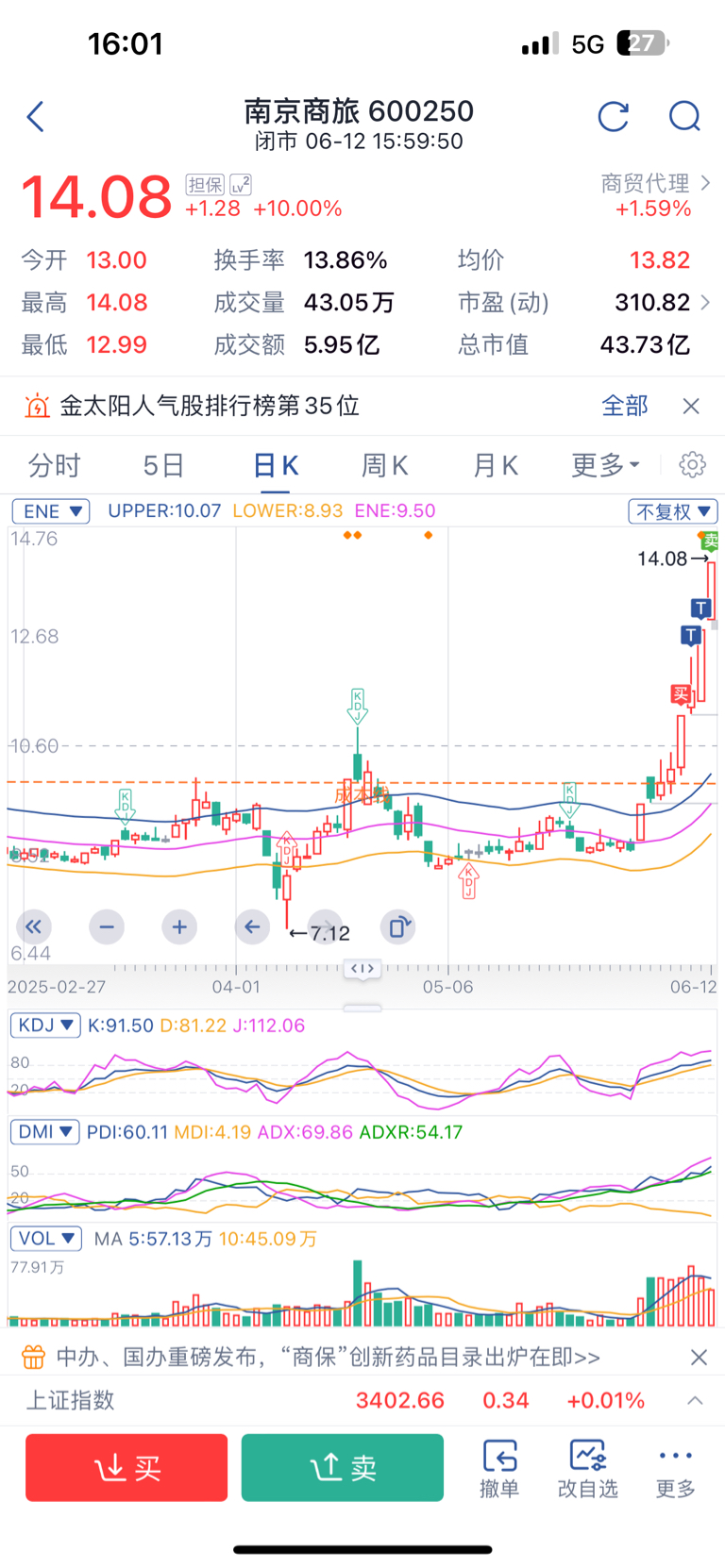This screenshot has height=1568, width=725.
Task: Tap the Lv2 quote level badge
Action: 241,184
